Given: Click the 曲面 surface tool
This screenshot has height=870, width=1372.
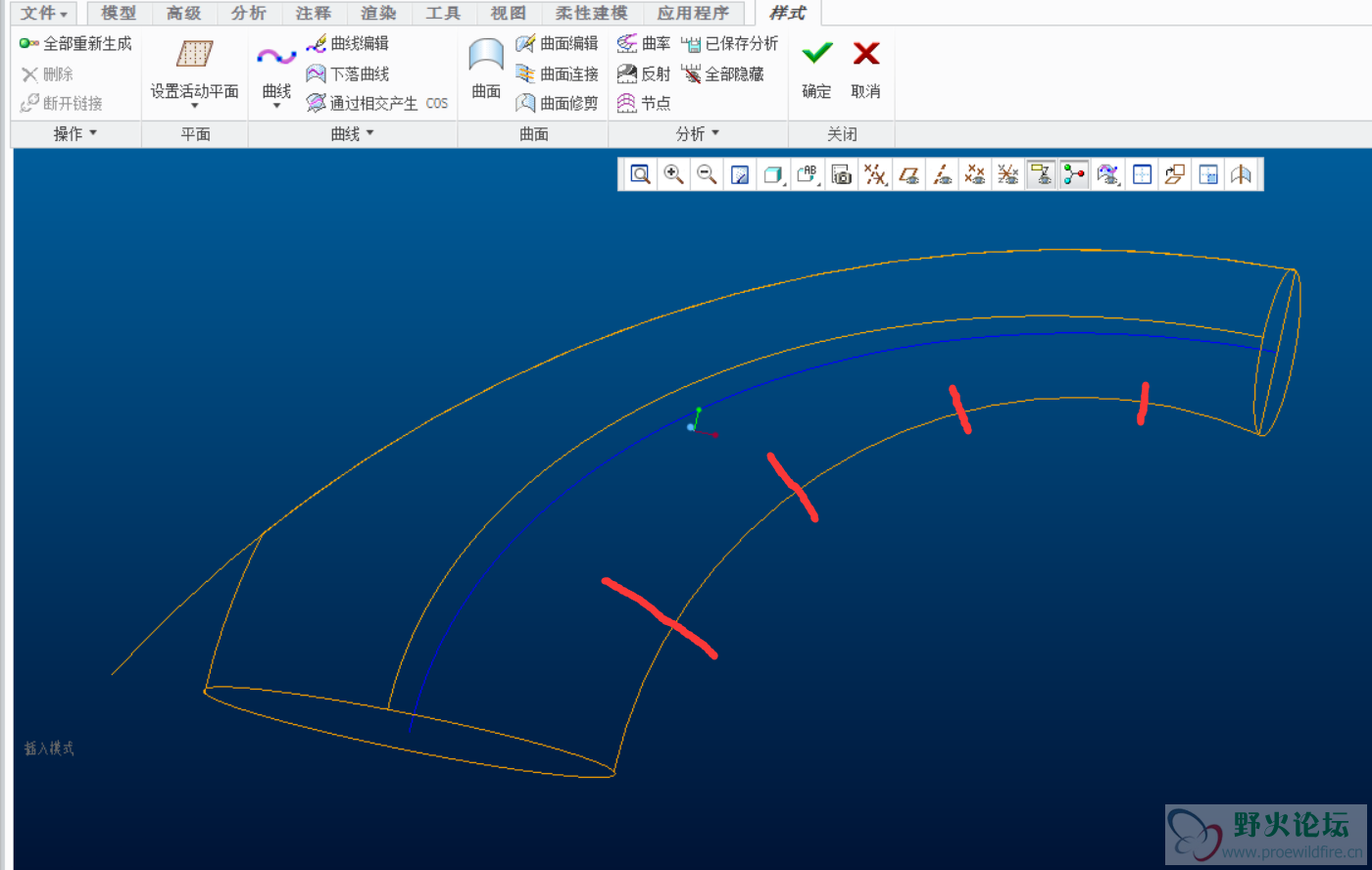Looking at the screenshot, I should coord(486,69).
